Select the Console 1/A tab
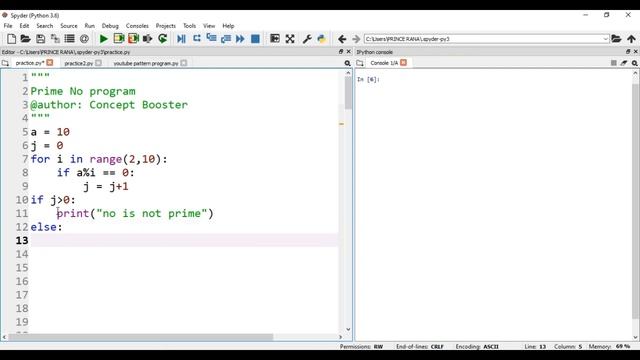 384,63
